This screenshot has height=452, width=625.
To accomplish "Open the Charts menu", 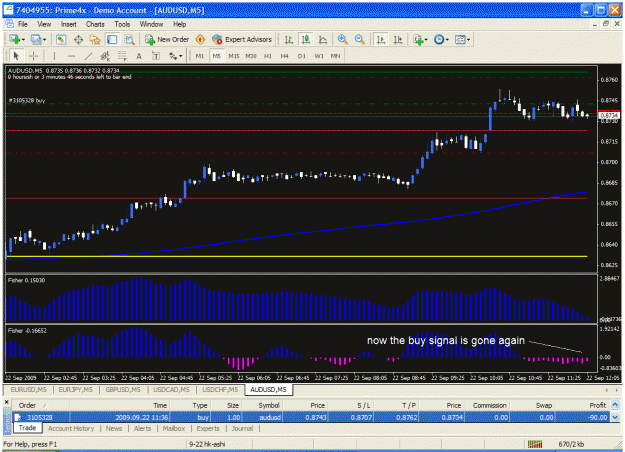I will click(x=95, y=24).
